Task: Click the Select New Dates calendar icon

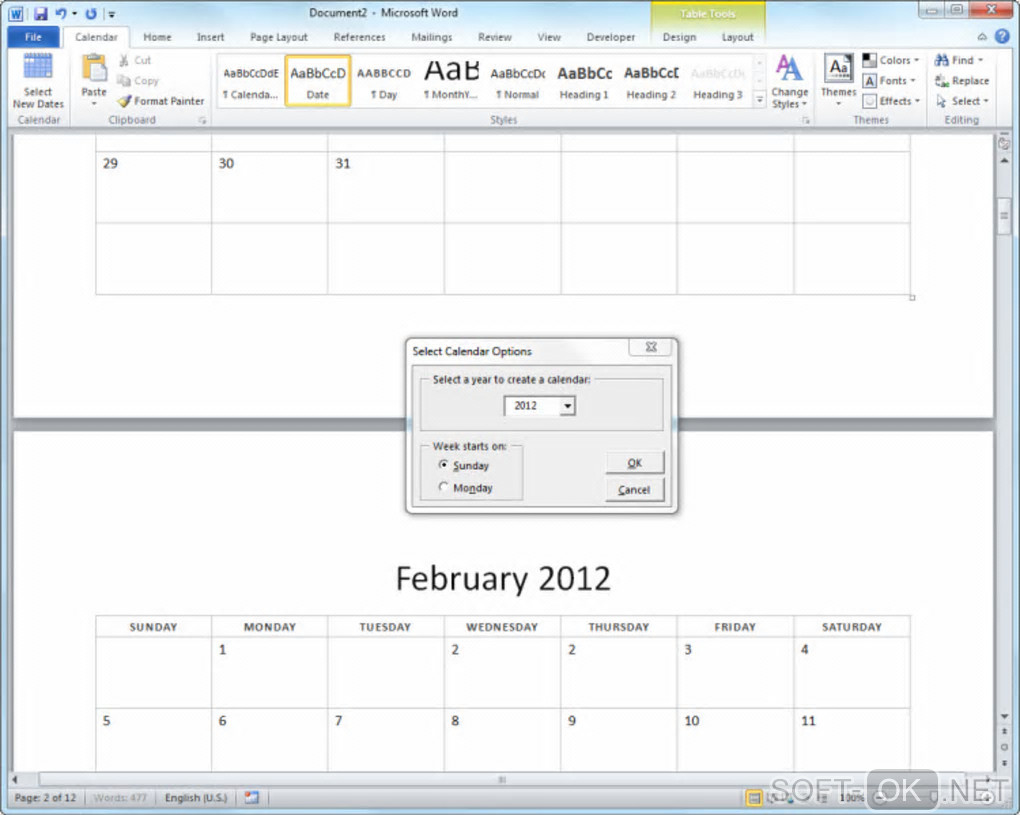Action: click(x=38, y=67)
